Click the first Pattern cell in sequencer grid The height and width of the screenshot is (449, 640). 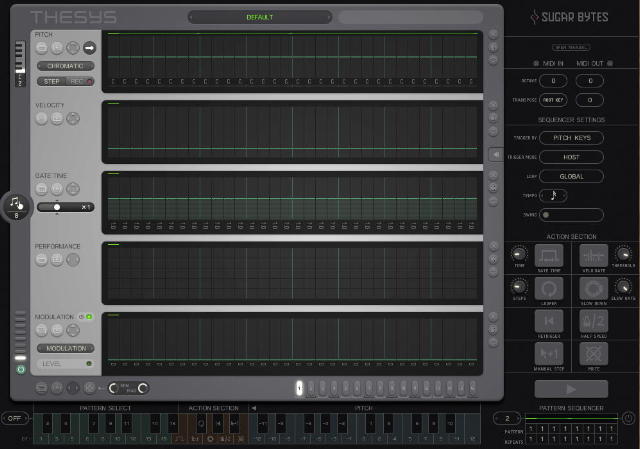point(531,429)
